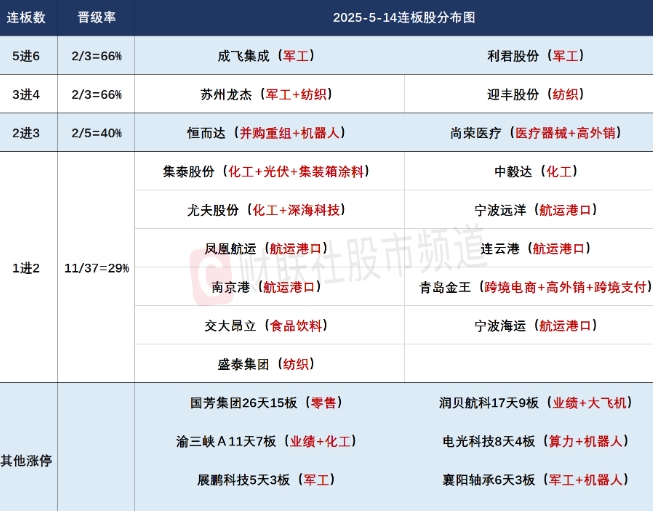Select the 连云港 stock cell
The height and width of the screenshot is (511, 653).
click(x=536, y=249)
